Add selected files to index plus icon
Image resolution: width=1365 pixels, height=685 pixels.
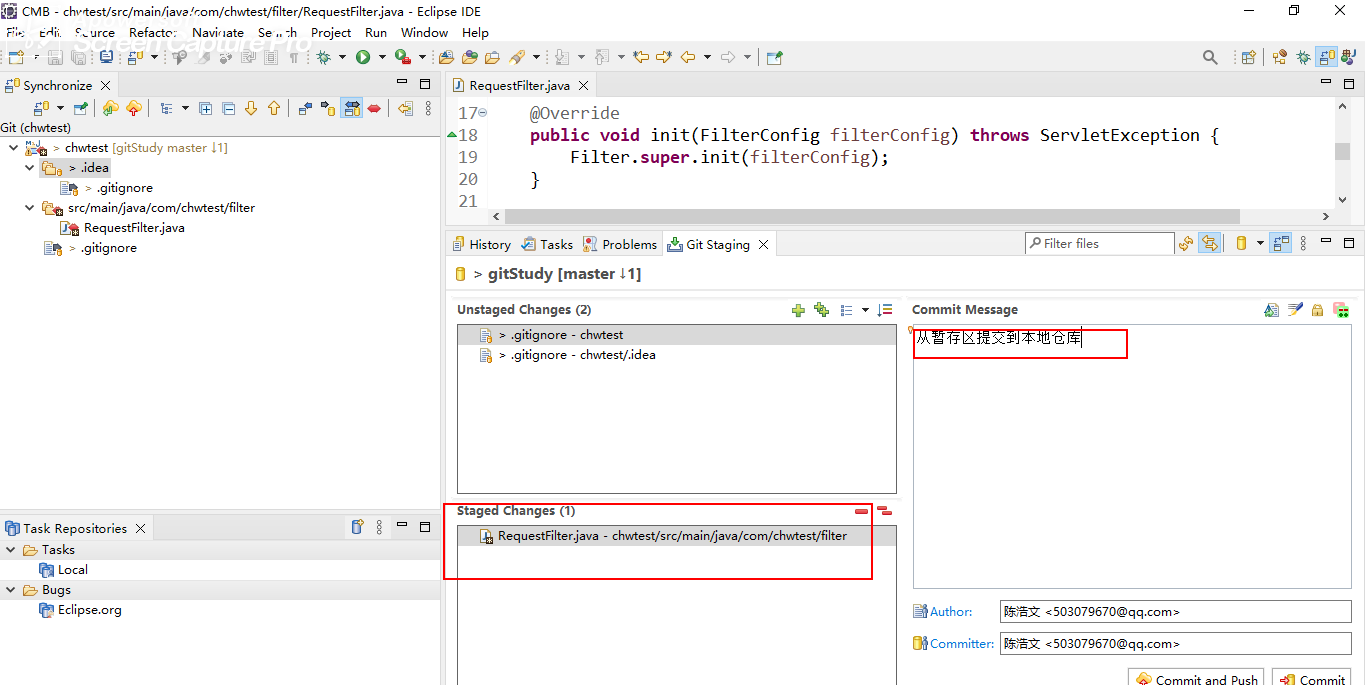[x=798, y=310]
